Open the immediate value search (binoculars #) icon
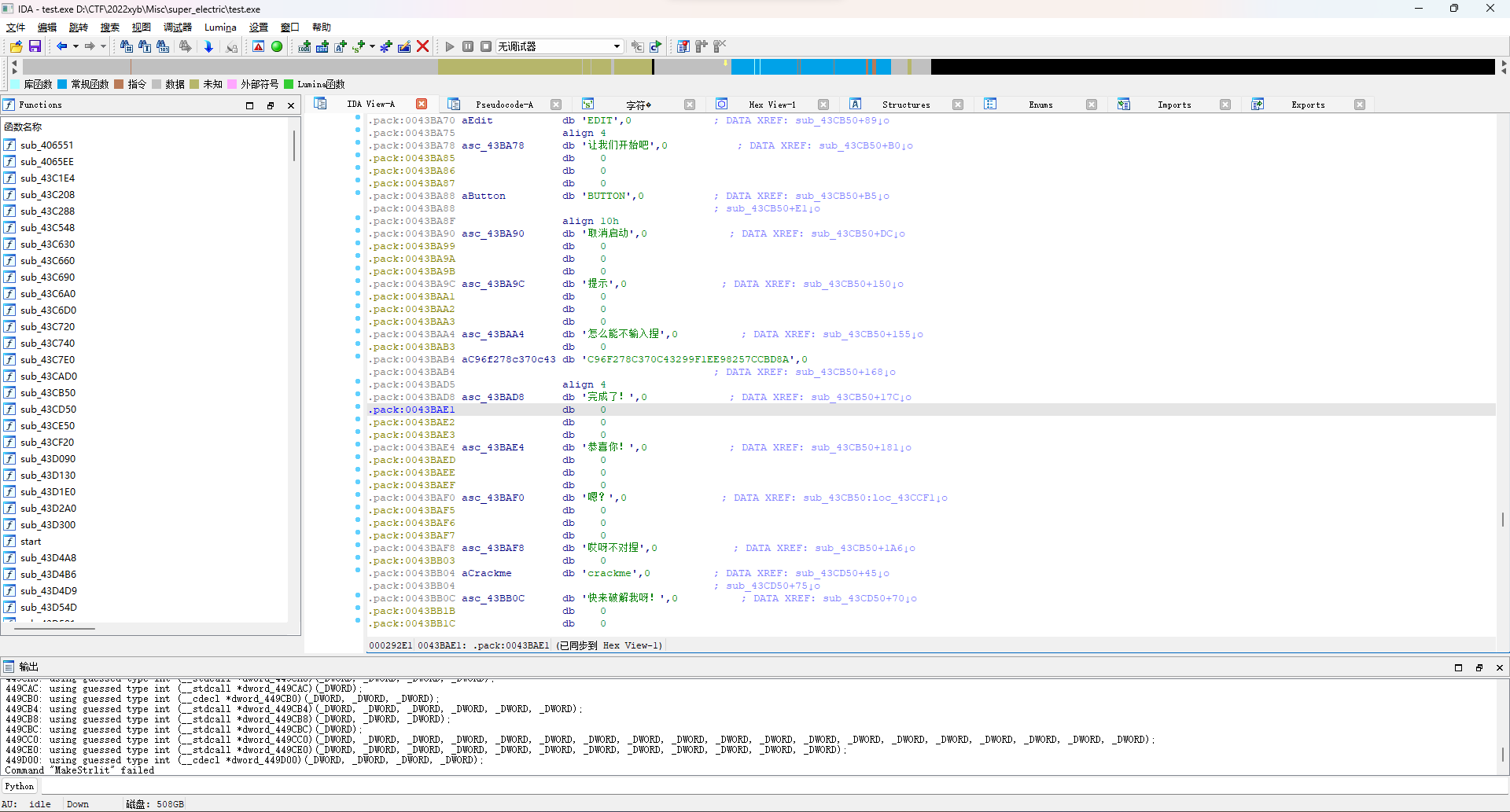Screen dimensions: 1510x812 (x=127, y=46)
